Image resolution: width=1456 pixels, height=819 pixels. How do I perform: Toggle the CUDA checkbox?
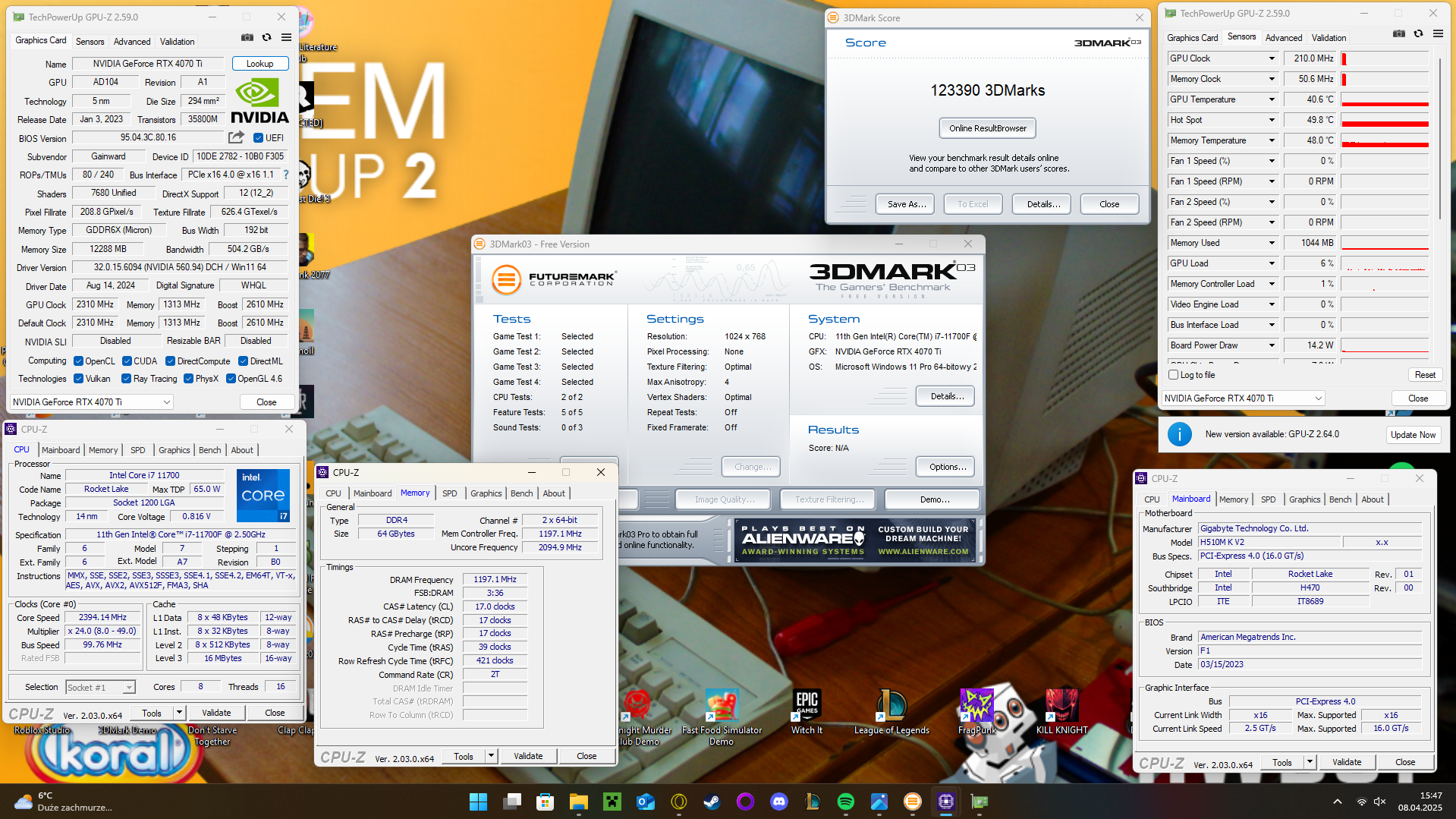coord(127,361)
